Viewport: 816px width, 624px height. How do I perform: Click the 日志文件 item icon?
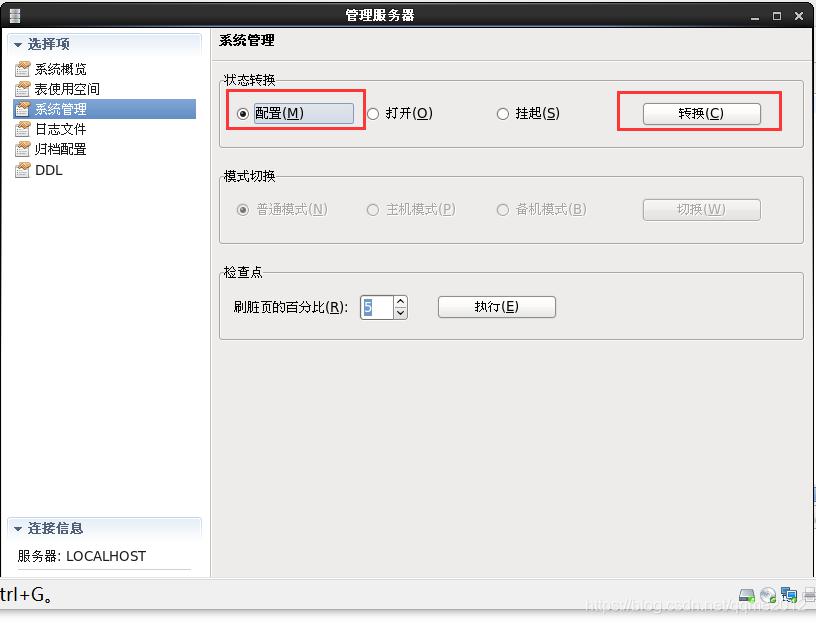tap(22, 129)
